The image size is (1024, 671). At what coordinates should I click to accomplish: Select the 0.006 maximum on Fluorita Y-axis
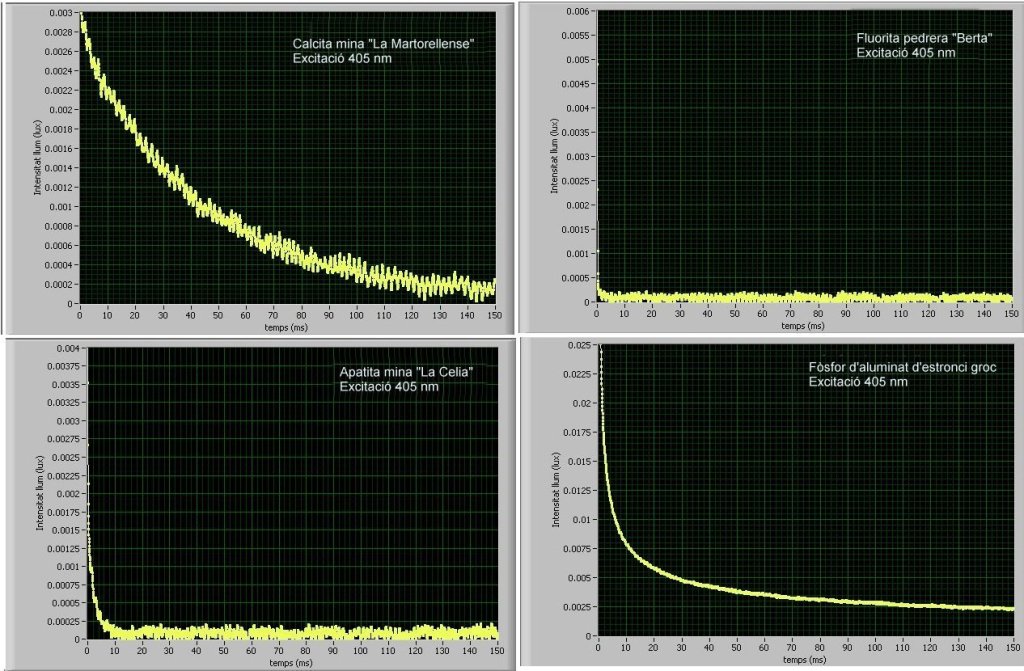click(579, 12)
